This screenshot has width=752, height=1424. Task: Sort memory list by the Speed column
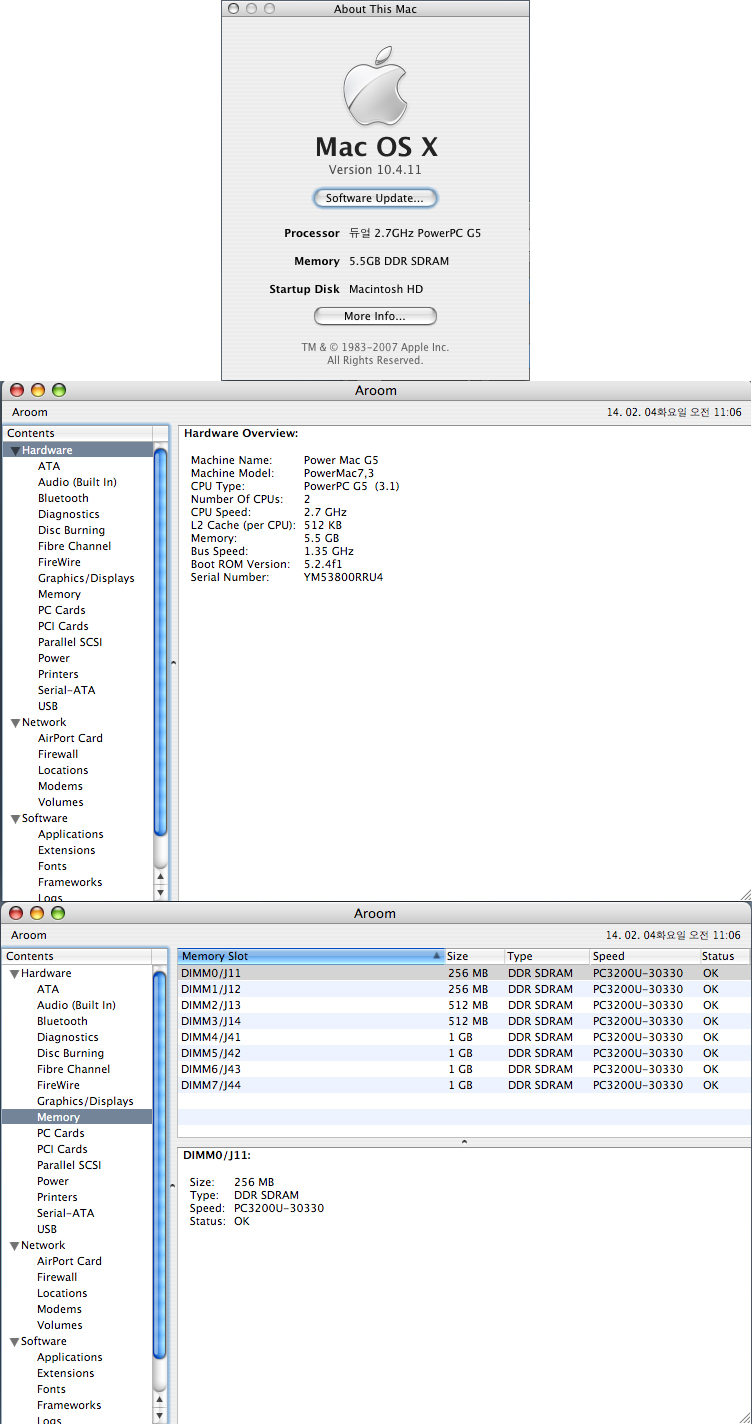[643, 957]
